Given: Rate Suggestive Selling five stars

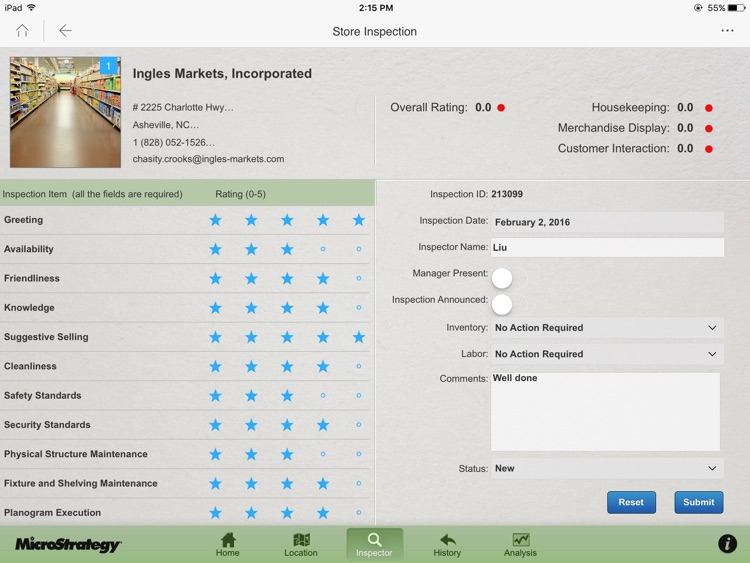Looking at the screenshot, I should tap(359, 337).
